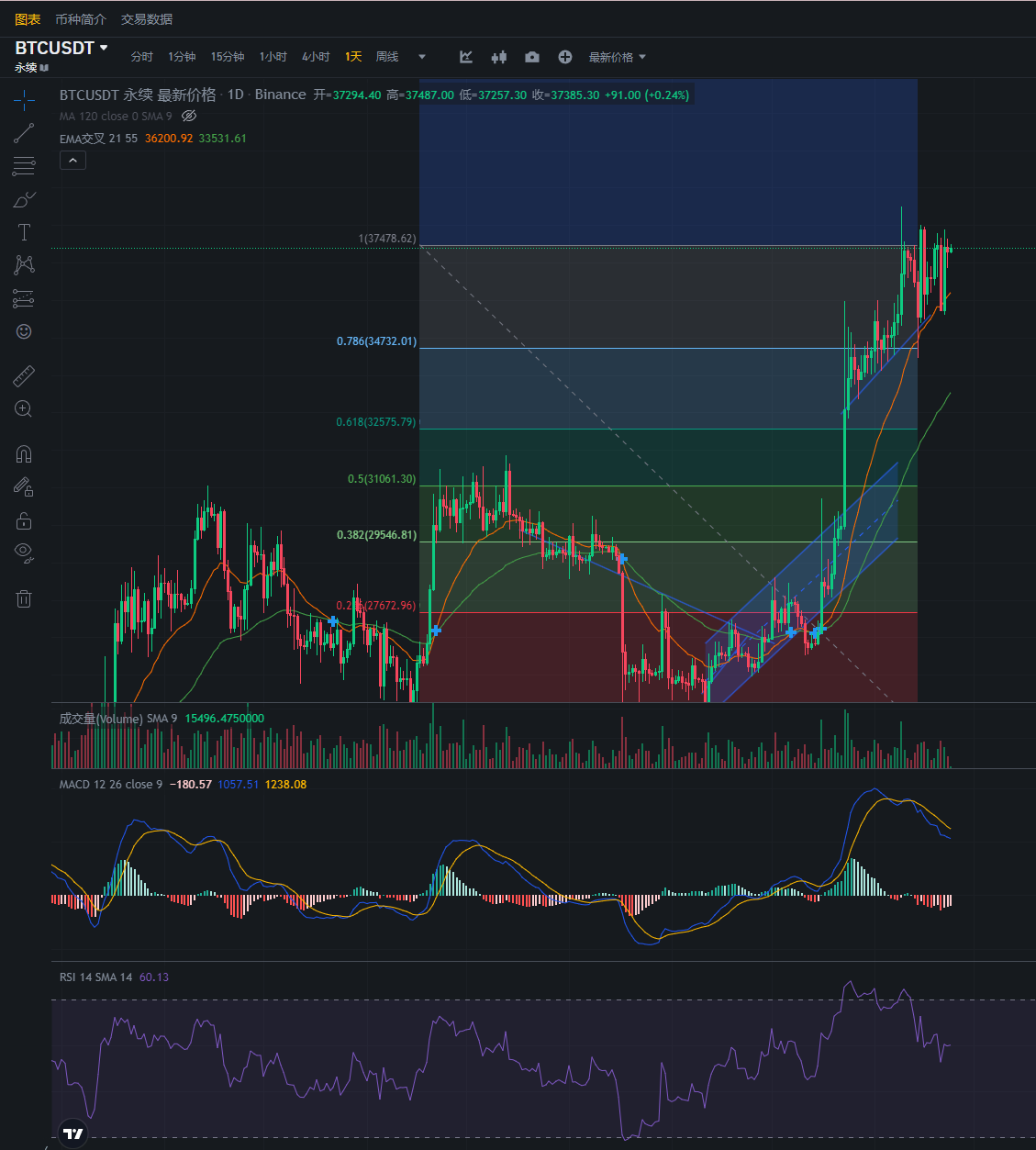Open the 最新价格 price type dropdown
The width and height of the screenshot is (1036, 1150).
coord(617,57)
